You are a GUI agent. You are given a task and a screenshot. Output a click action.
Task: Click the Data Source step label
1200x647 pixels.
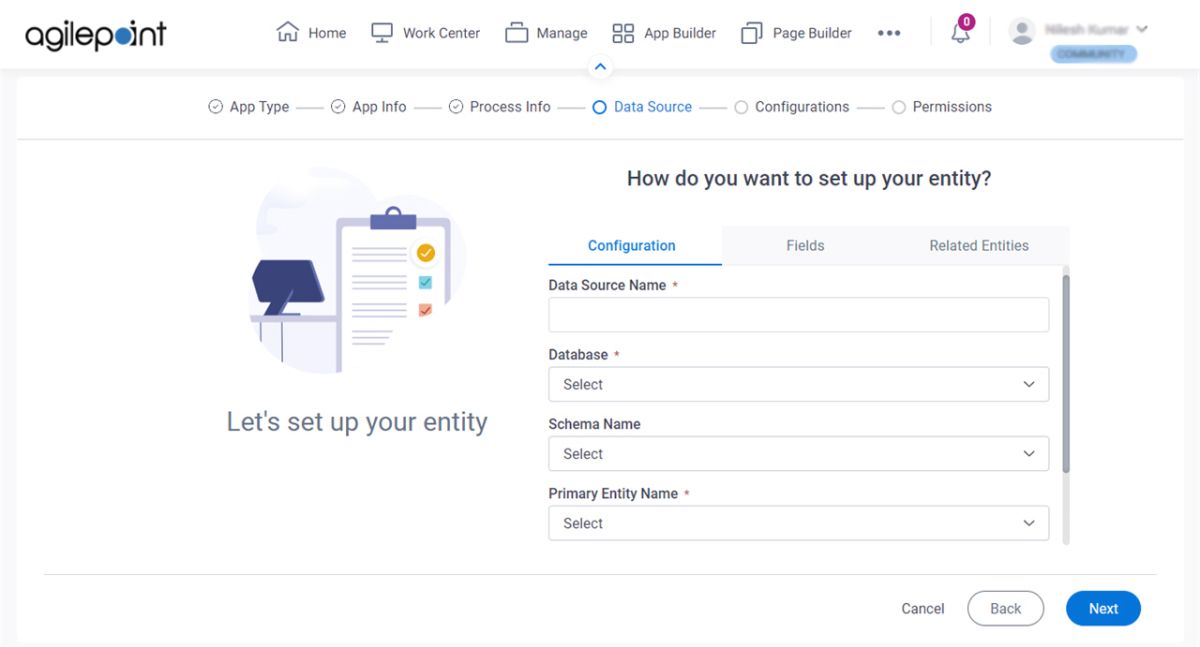pyautogui.click(x=653, y=107)
